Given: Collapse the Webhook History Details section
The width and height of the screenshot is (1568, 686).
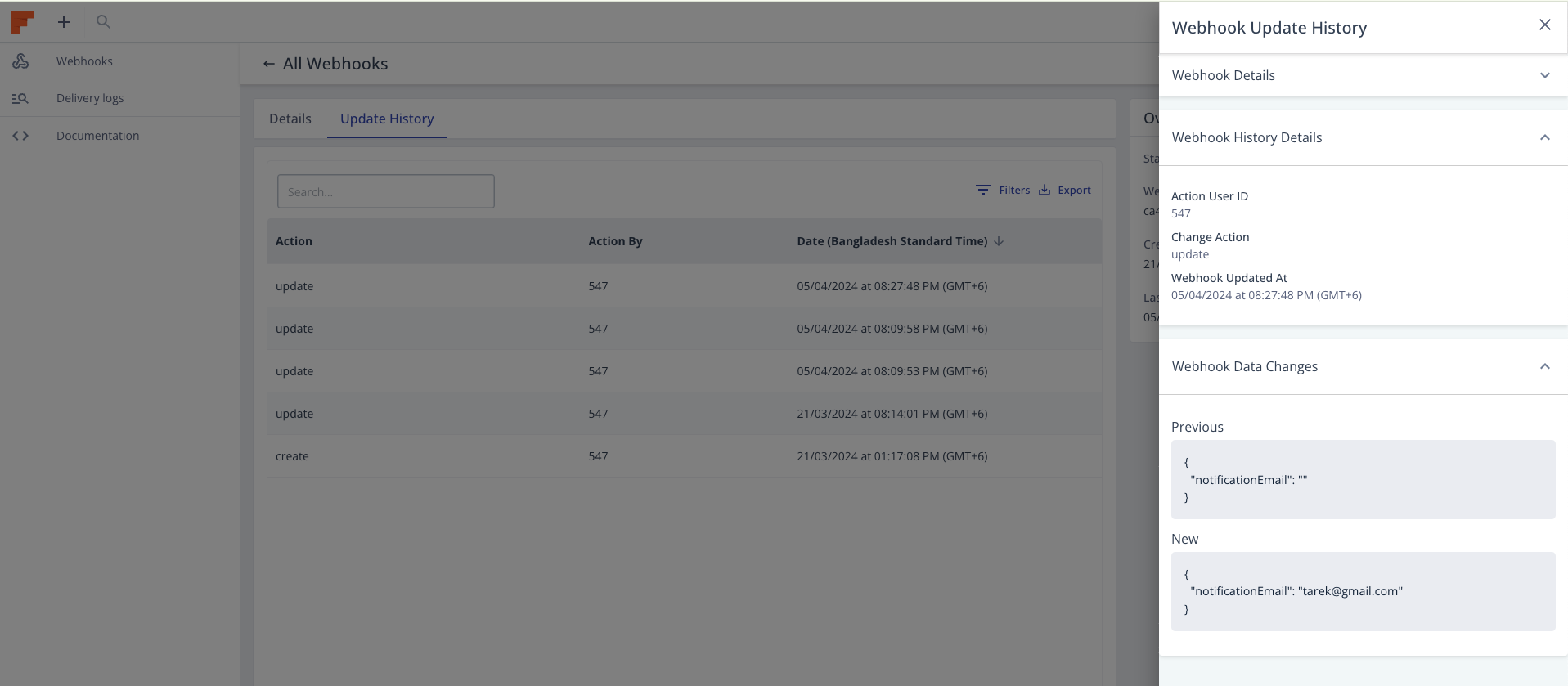Looking at the screenshot, I should [x=1545, y=137].
